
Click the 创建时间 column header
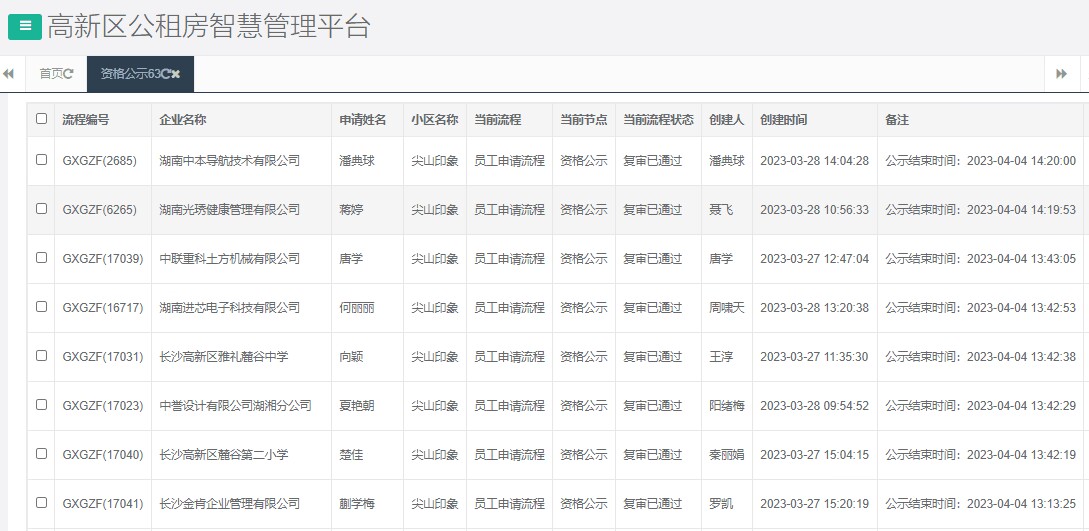[815, 119]
